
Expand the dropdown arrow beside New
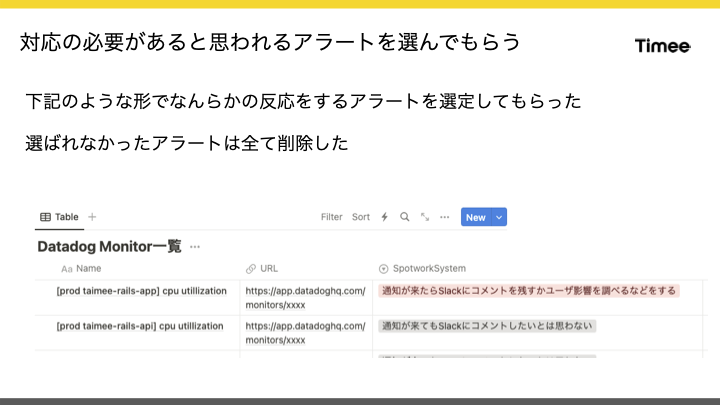pyautogui.click(x=499, y=217)
